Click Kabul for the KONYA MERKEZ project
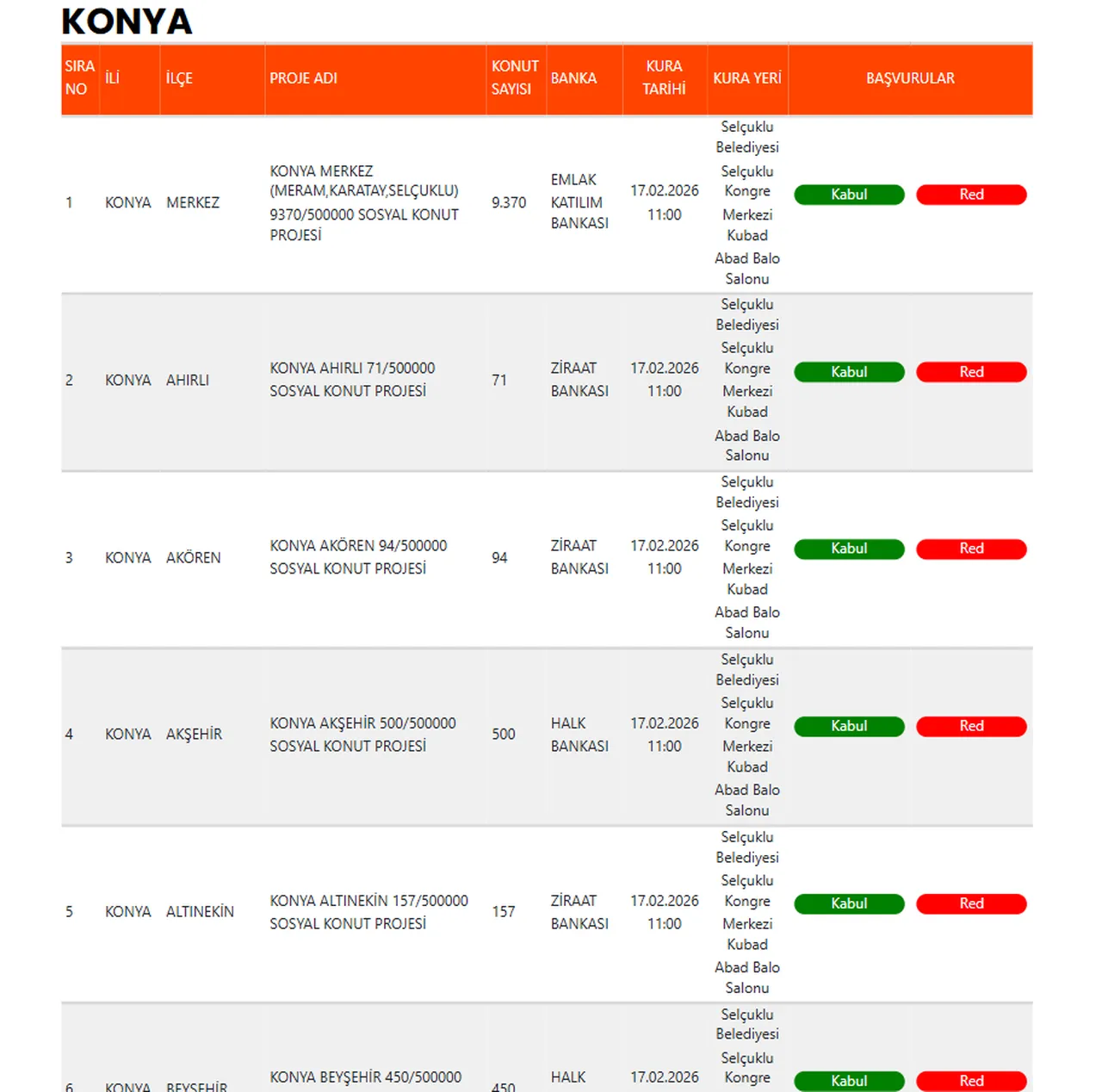 pos(848,195)
